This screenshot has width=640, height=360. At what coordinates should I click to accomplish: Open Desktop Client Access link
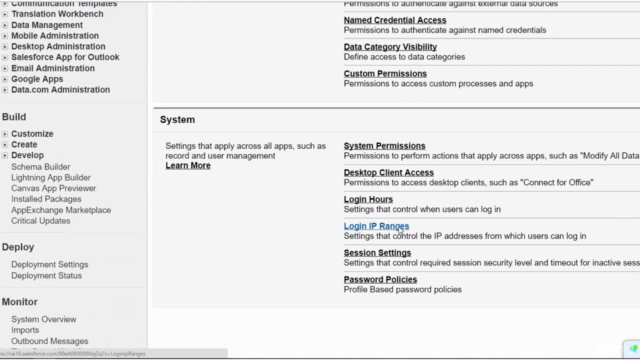coord(389,172)
